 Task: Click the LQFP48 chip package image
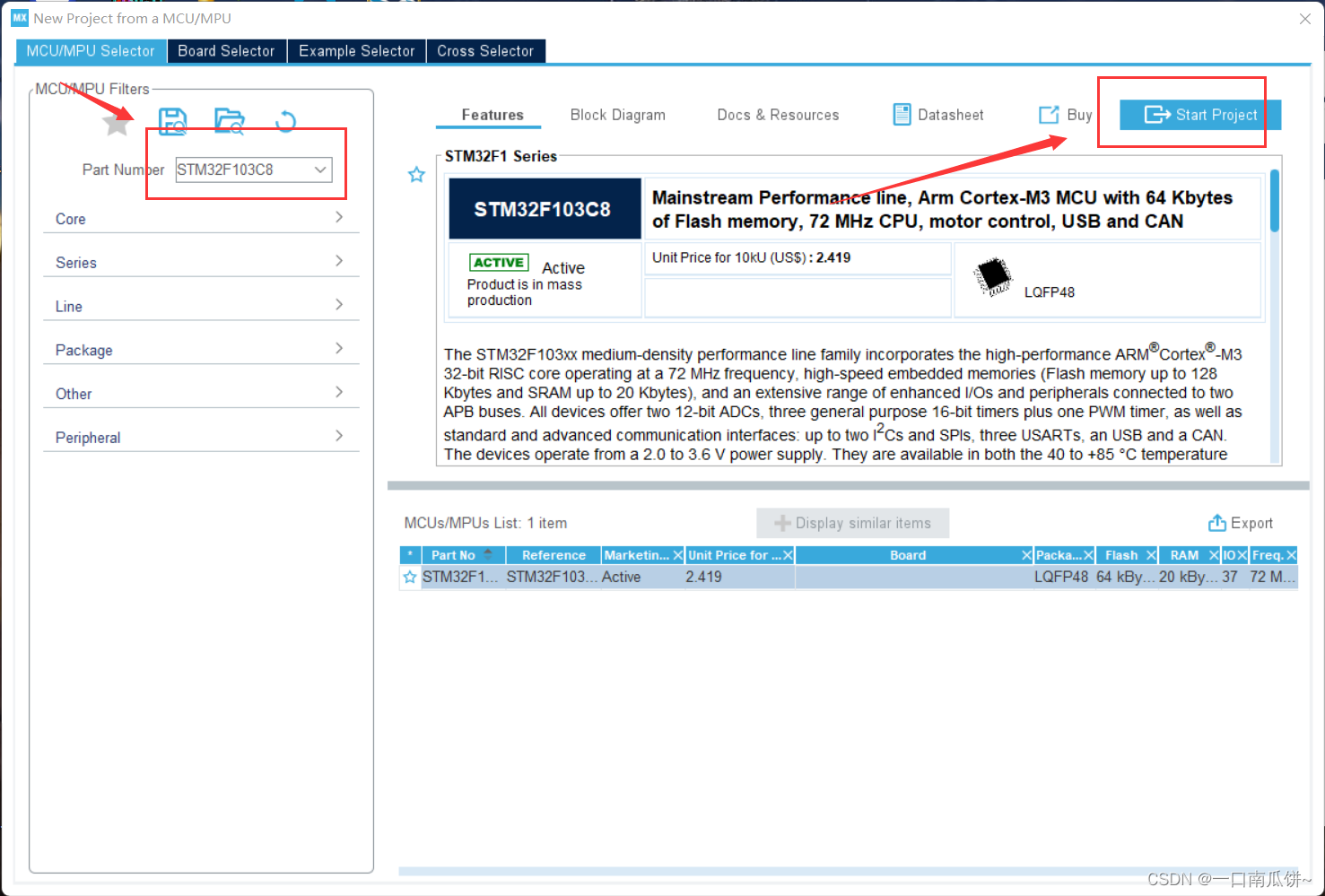click(993, 276)
